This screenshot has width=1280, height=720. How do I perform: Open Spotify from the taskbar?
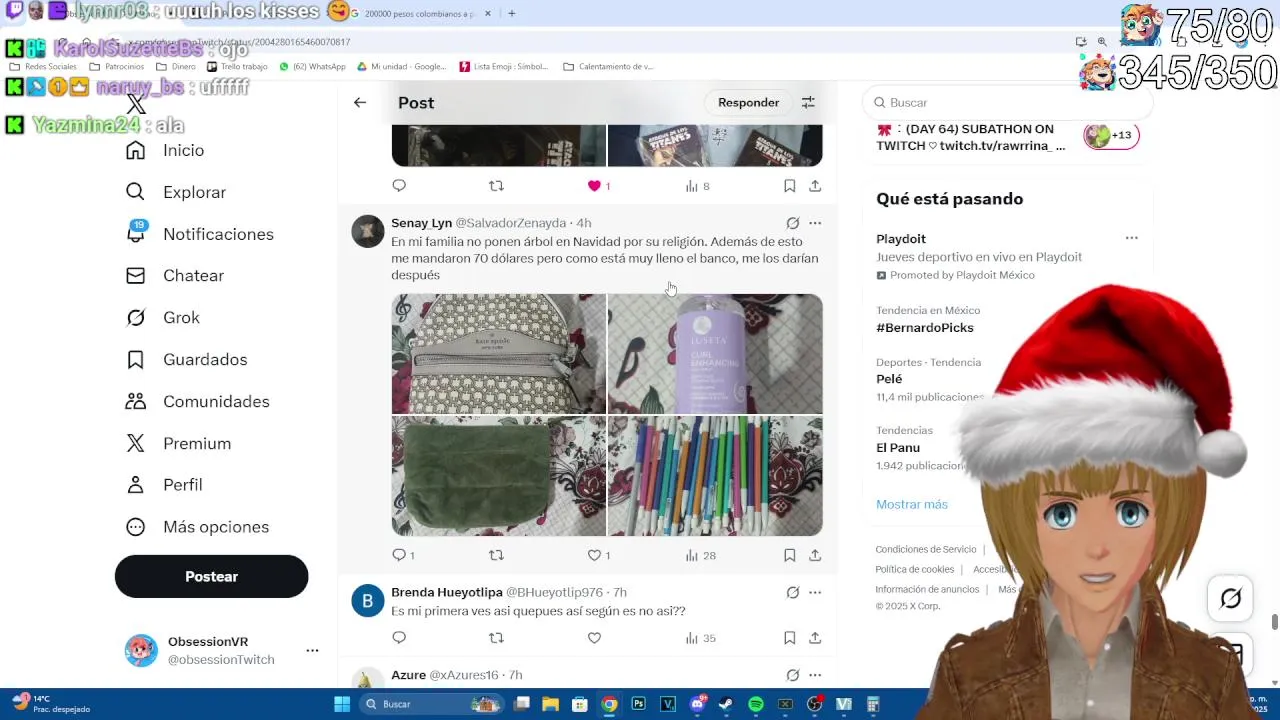tap(756, 704)
